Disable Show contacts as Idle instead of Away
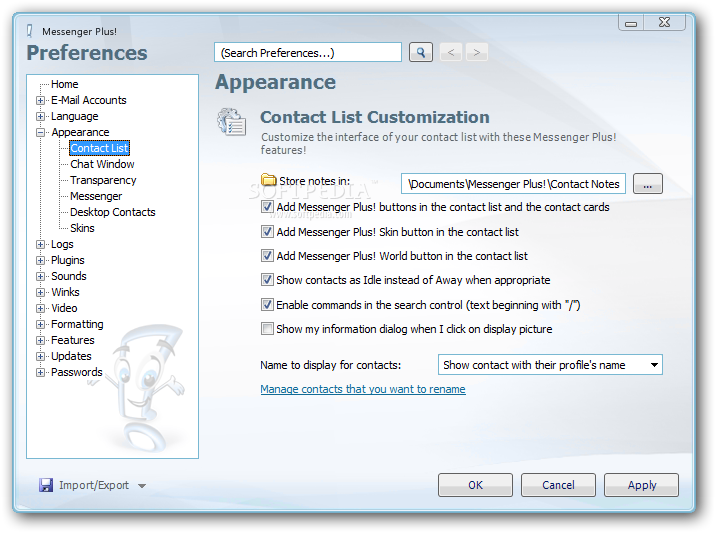The height and width of the screenshot is (533, 716). pos(267,280)
